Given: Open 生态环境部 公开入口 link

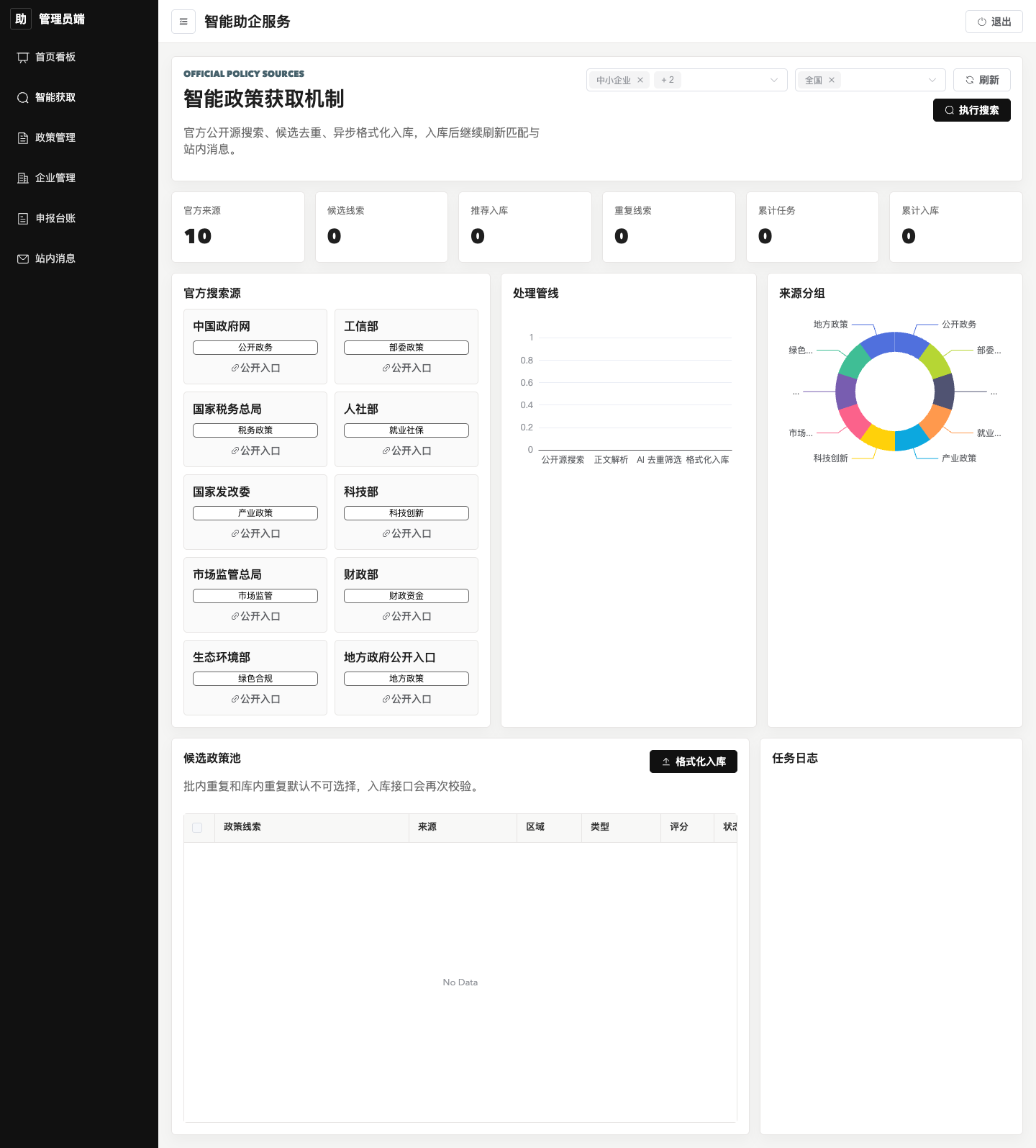Looking at the screenshot, I should click(x=255, y=699).
